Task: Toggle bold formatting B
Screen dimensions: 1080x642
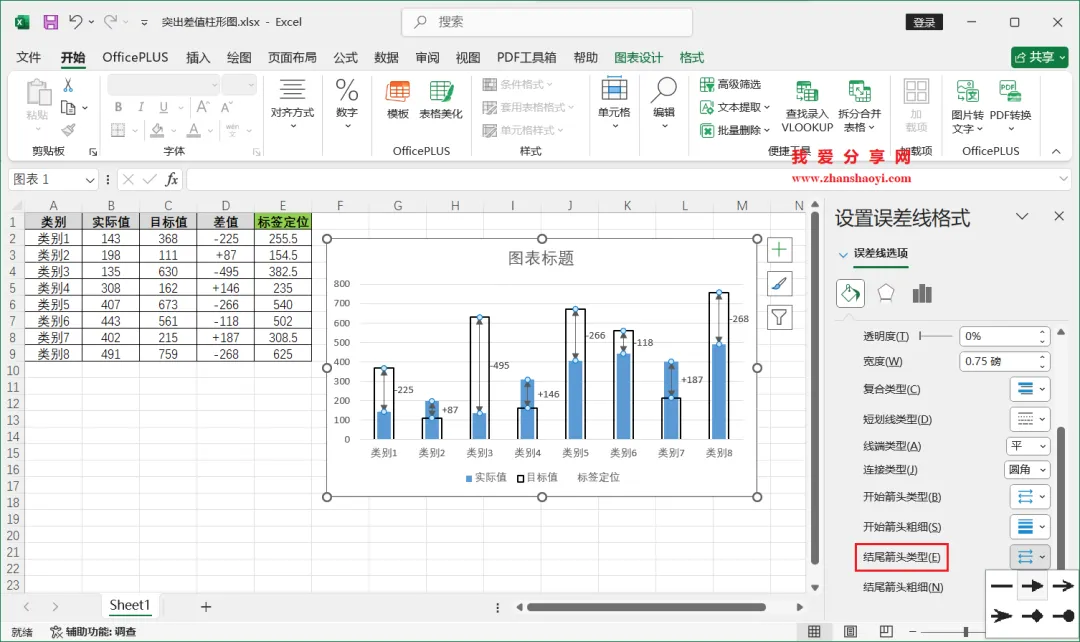Action: (118, 107)
